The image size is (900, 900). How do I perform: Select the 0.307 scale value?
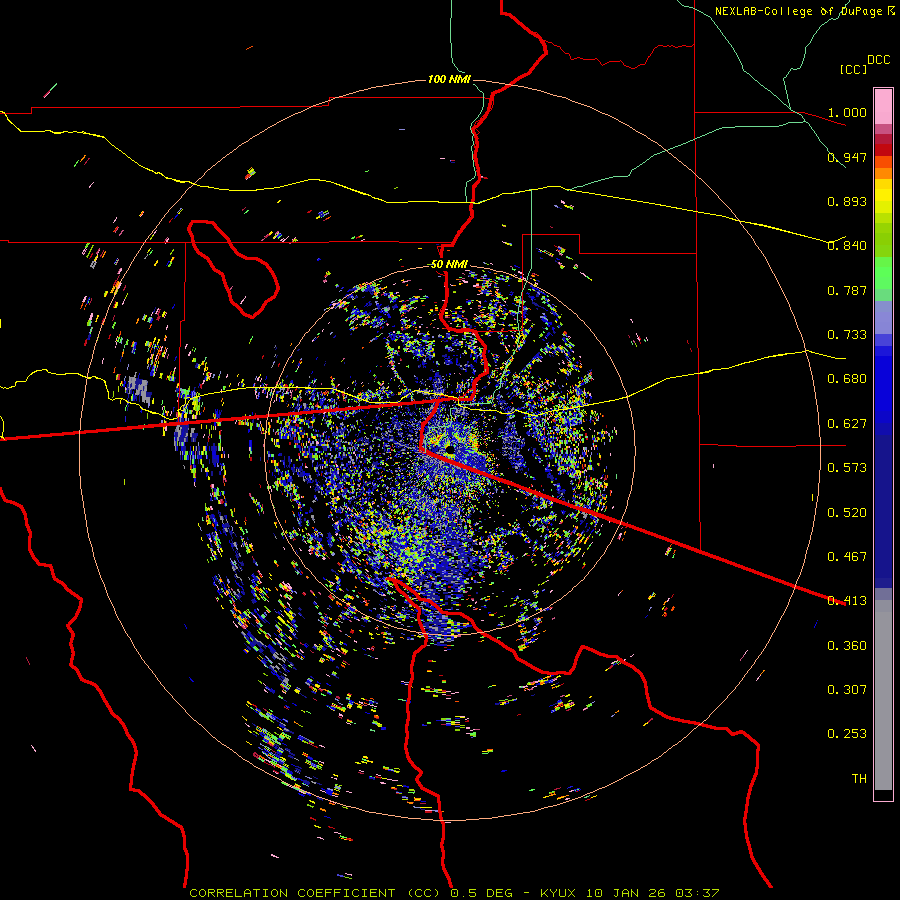pos(847,690)
